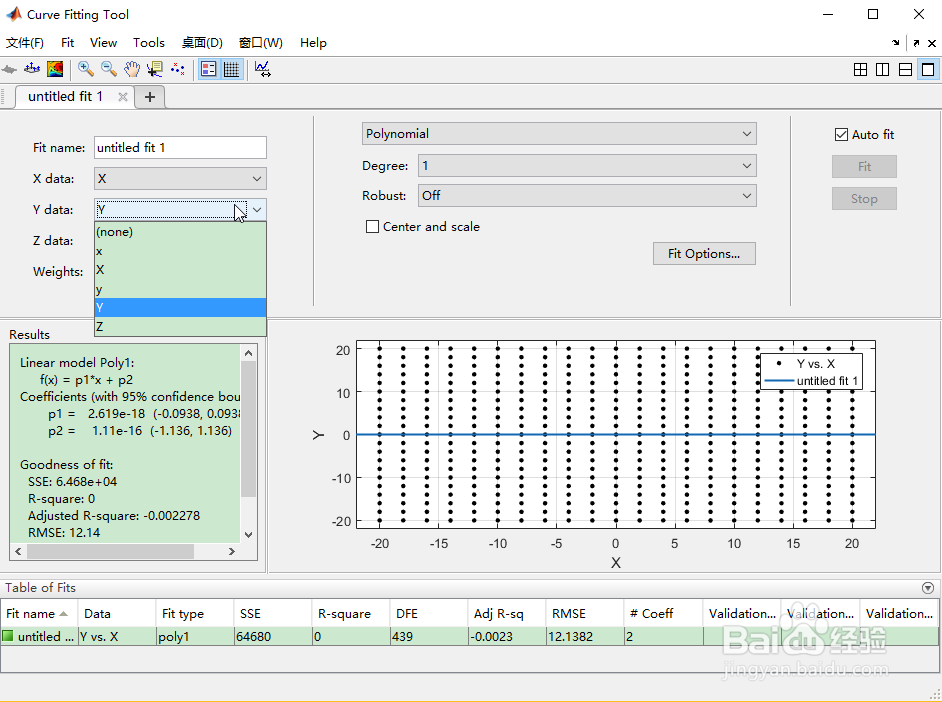Click the undock arrow icon in menu bar

click(916, 43)
